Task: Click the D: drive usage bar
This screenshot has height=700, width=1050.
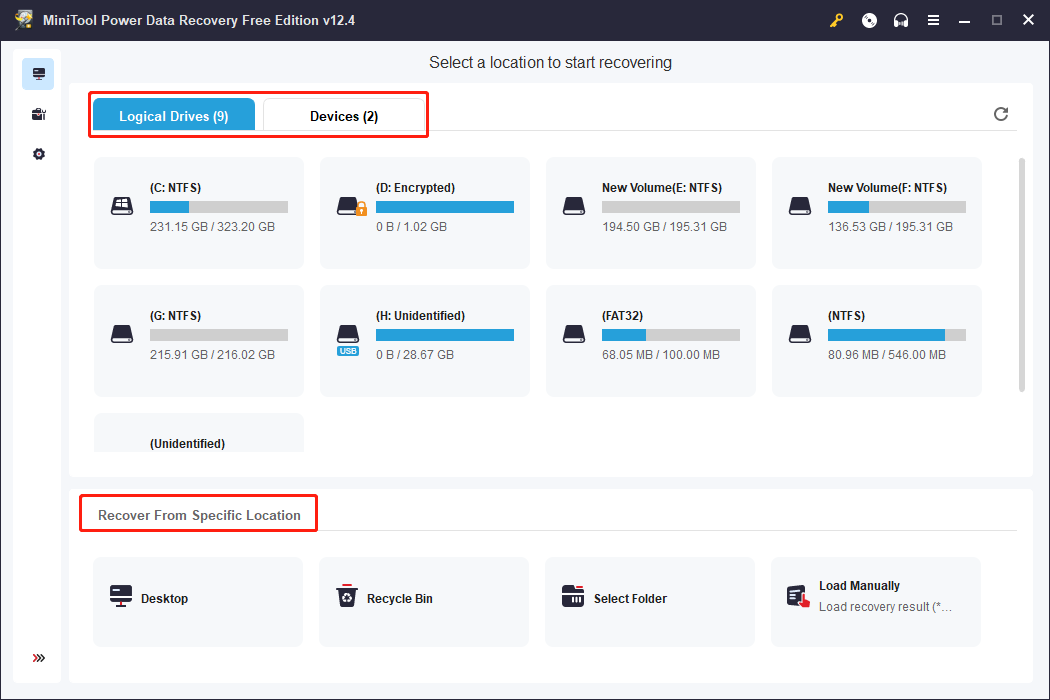Action: pyautogui.click(x=445, y=207)
